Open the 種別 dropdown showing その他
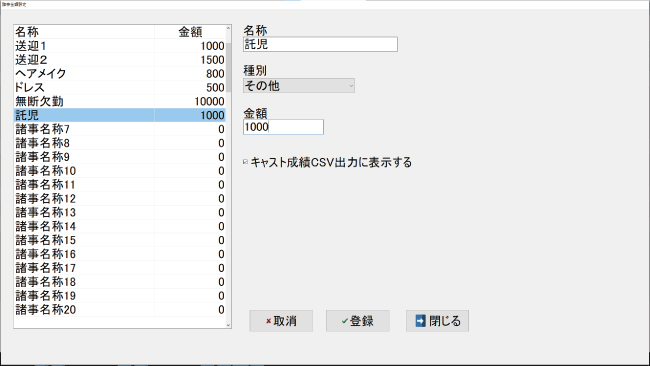 [298, 86]
